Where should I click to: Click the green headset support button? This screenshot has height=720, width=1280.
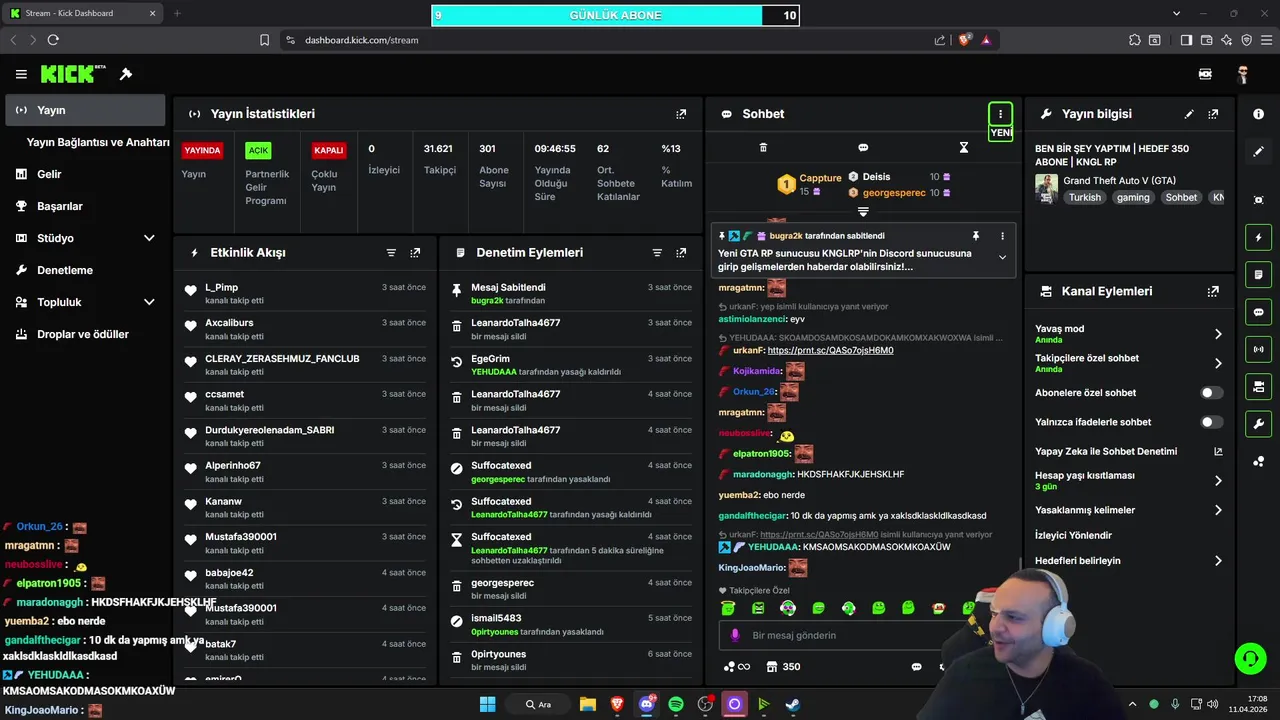click(x=1250, y=658)
